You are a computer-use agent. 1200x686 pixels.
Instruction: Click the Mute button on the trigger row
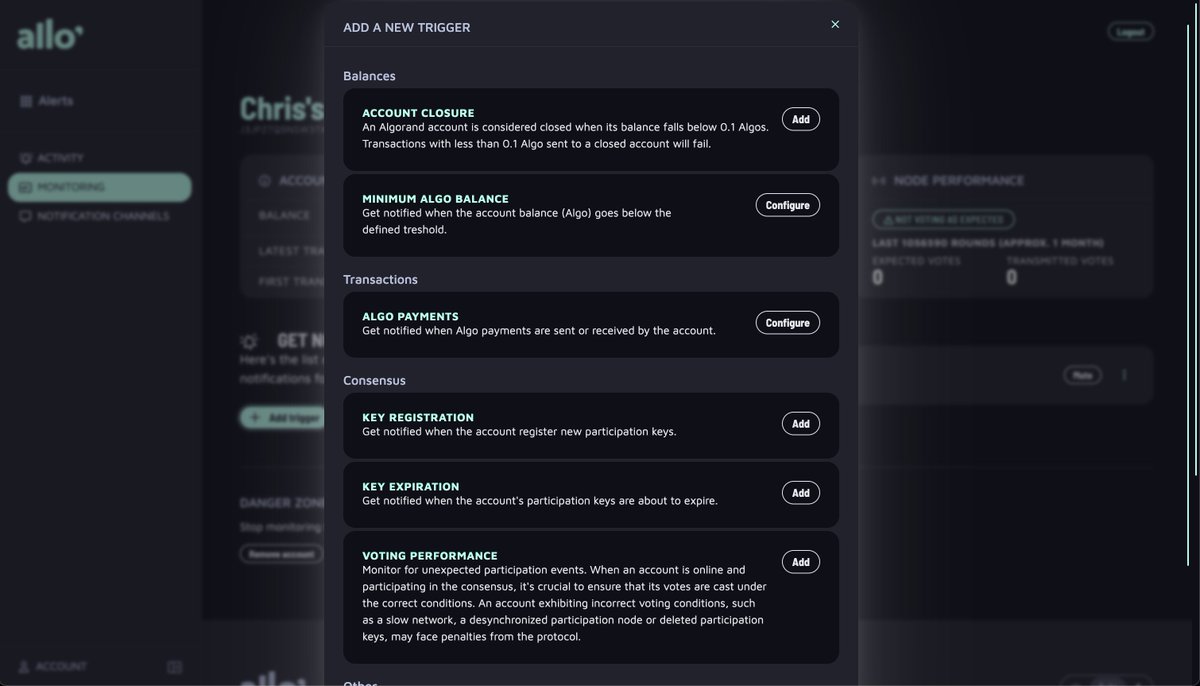click(1082, 375)
